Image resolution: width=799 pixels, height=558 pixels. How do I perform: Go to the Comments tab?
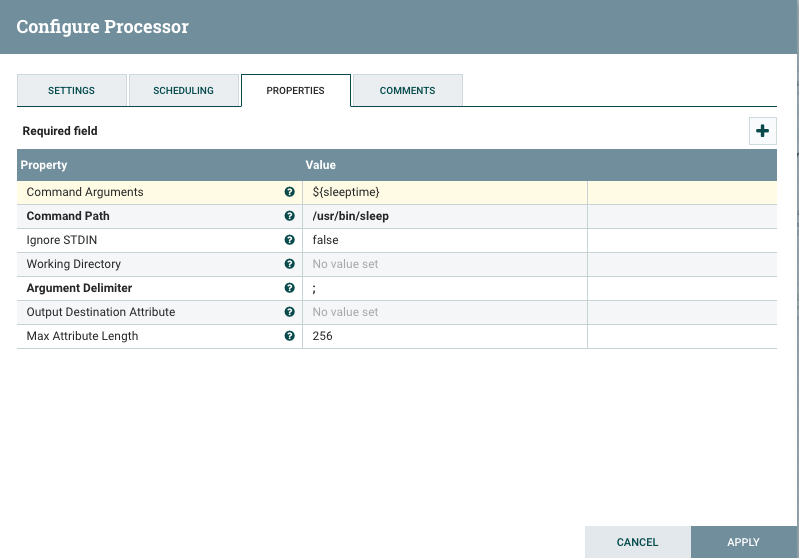(407, 90)
